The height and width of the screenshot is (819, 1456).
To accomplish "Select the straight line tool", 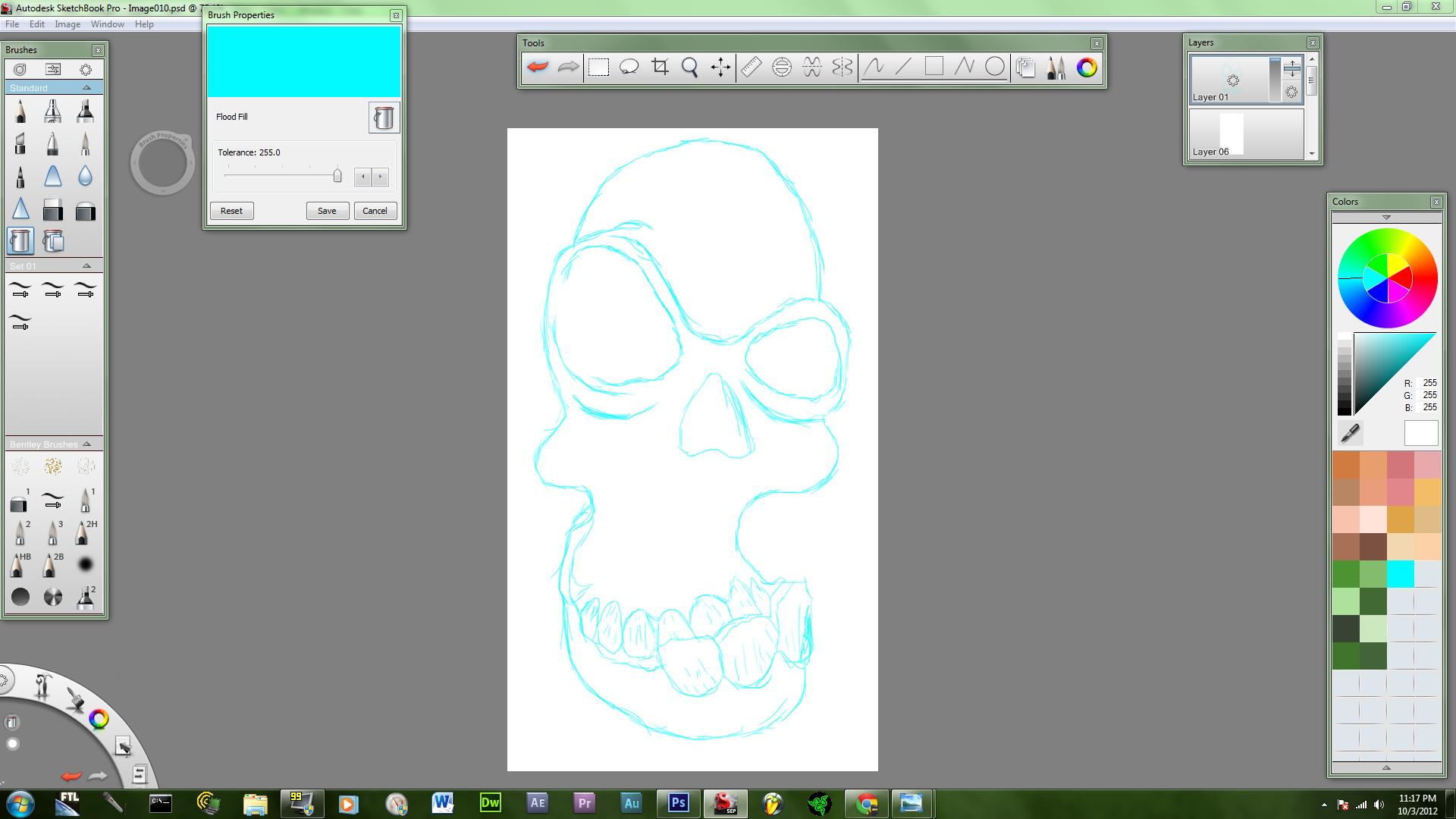I will point(903,67).
